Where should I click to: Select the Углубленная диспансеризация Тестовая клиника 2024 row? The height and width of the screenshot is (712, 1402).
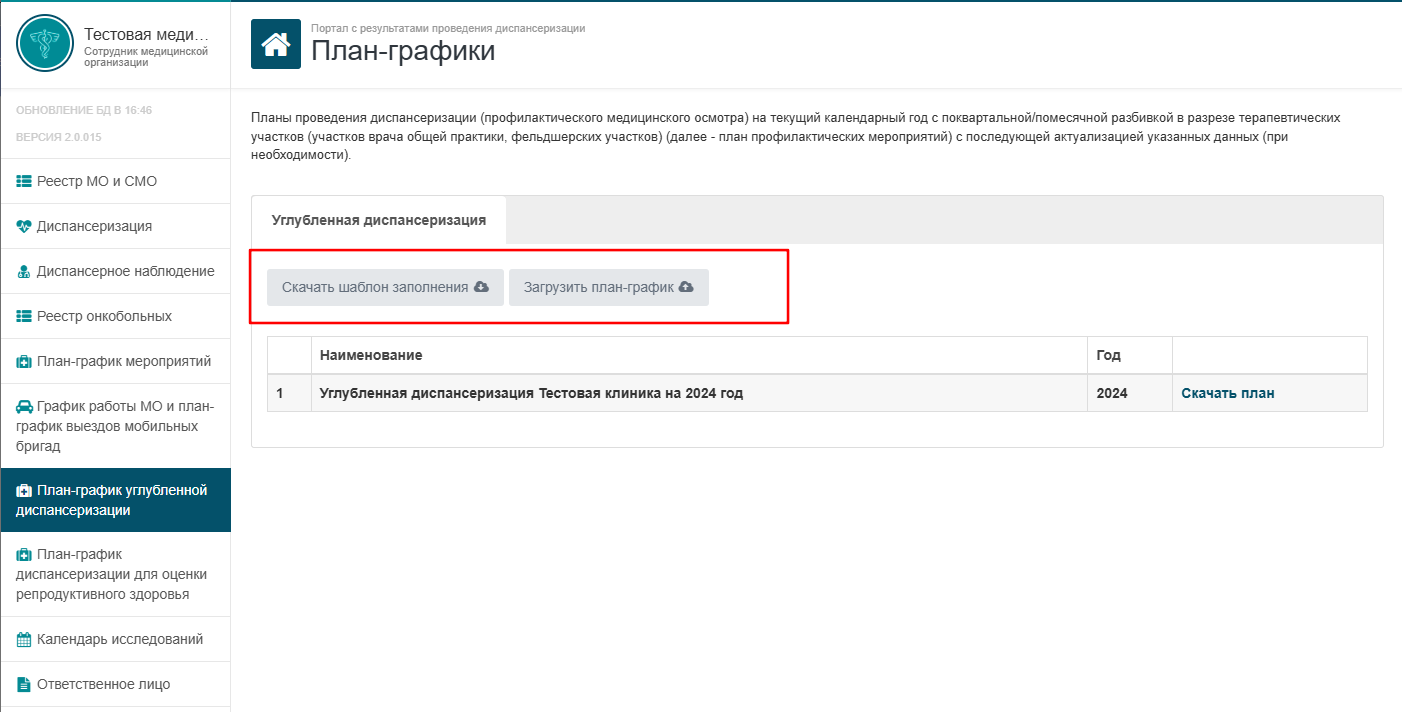click(x=817, y=393)
